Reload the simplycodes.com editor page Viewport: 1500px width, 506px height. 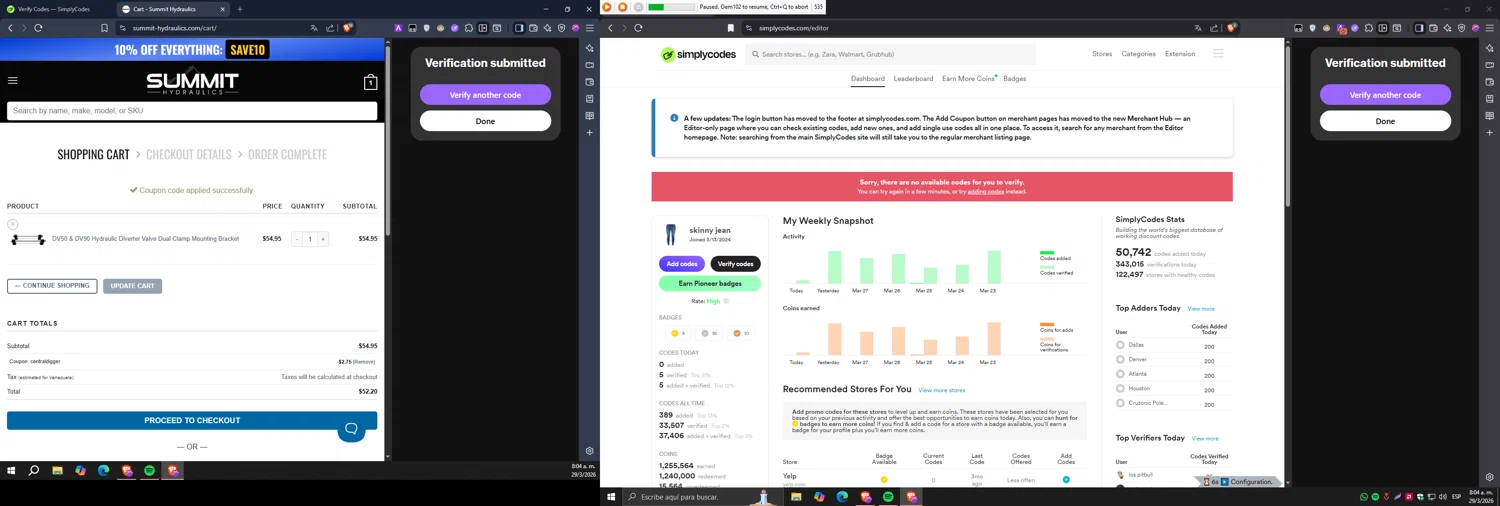(638, 28)
